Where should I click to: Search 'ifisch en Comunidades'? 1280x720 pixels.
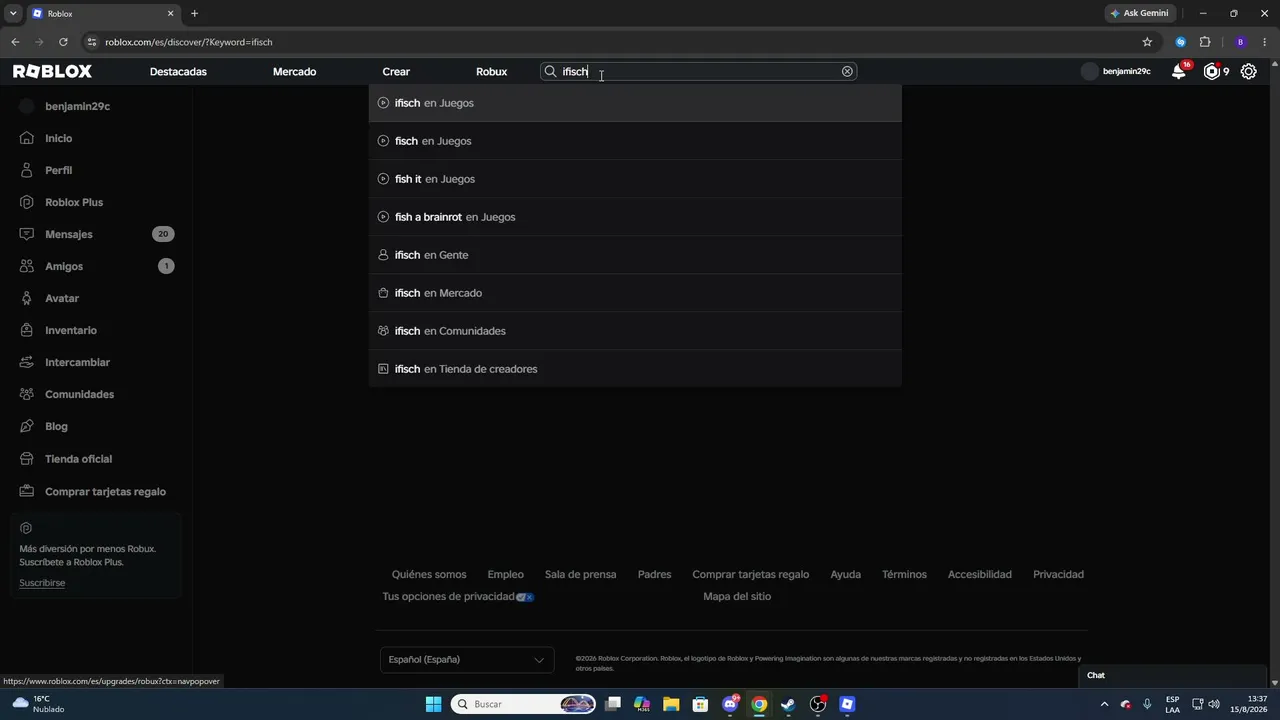635,331
